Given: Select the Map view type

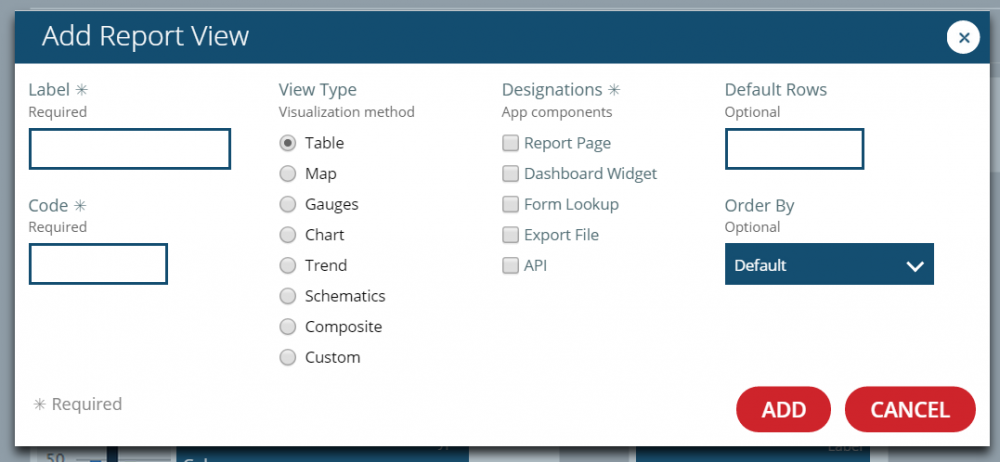Looking at the screenshot, I should 288,174.
